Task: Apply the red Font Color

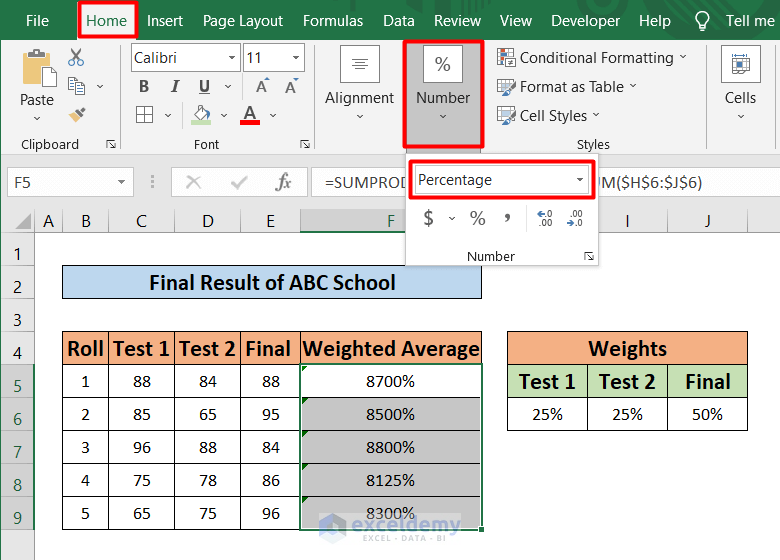Action: click(250, 115)
